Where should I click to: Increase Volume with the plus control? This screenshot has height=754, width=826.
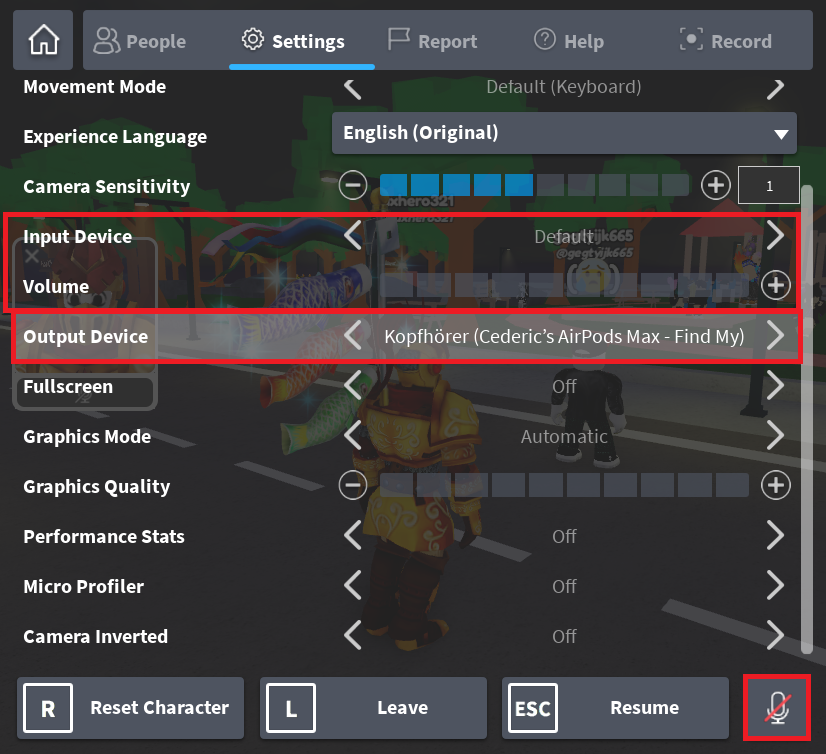pyautogui.click(x=775, y=285)
